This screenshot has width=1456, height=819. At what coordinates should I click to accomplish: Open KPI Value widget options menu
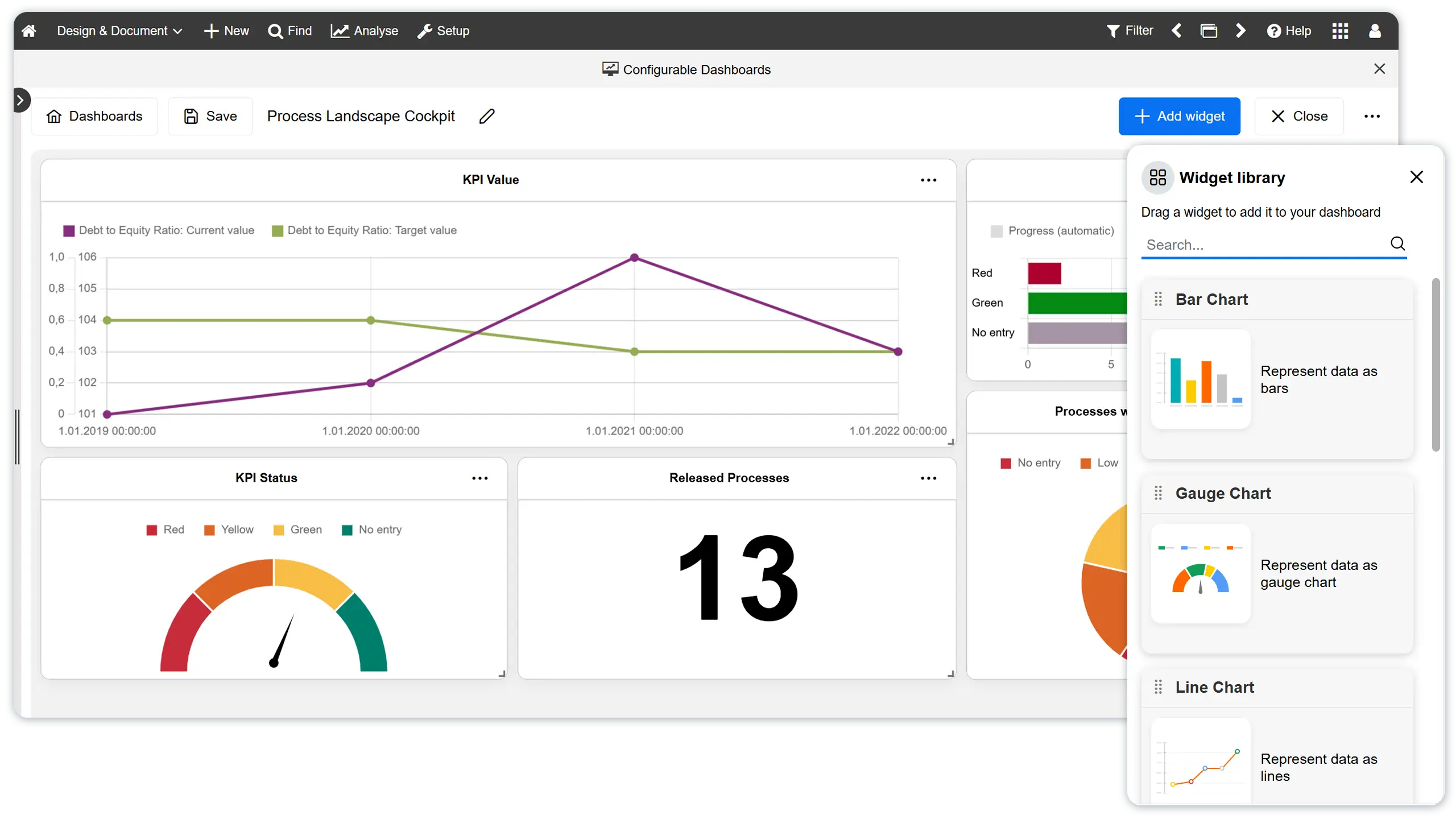click(928, 180)
